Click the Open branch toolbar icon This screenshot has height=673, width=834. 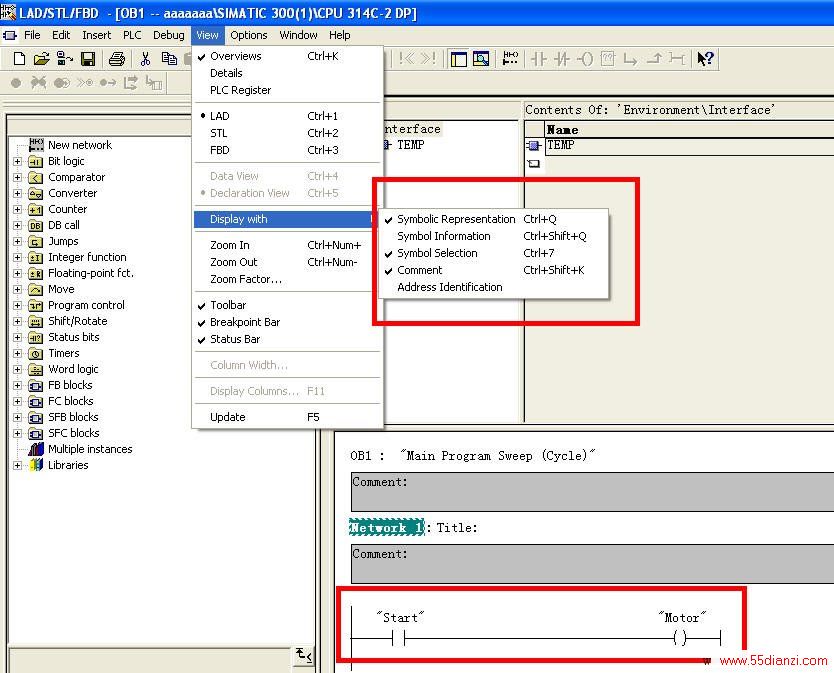click(630, 59)
